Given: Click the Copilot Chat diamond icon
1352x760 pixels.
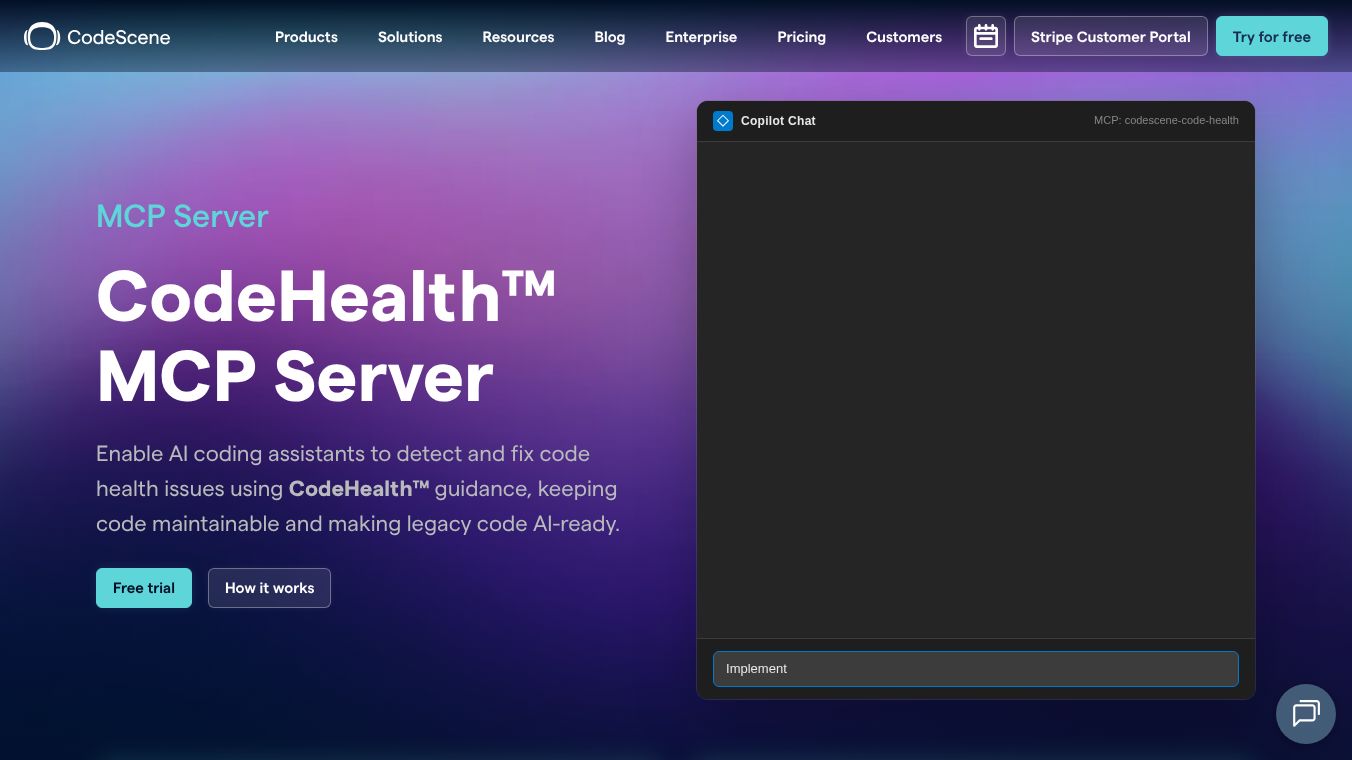Looking at the screenshot, I should pos(723,121).
